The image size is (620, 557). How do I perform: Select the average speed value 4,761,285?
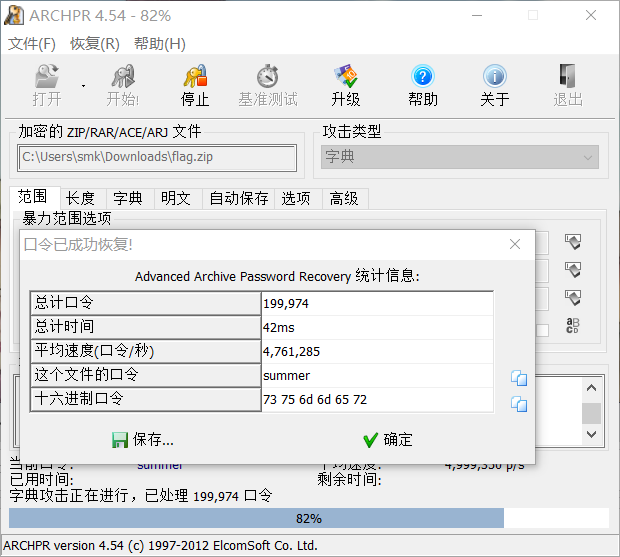point(378,351)
